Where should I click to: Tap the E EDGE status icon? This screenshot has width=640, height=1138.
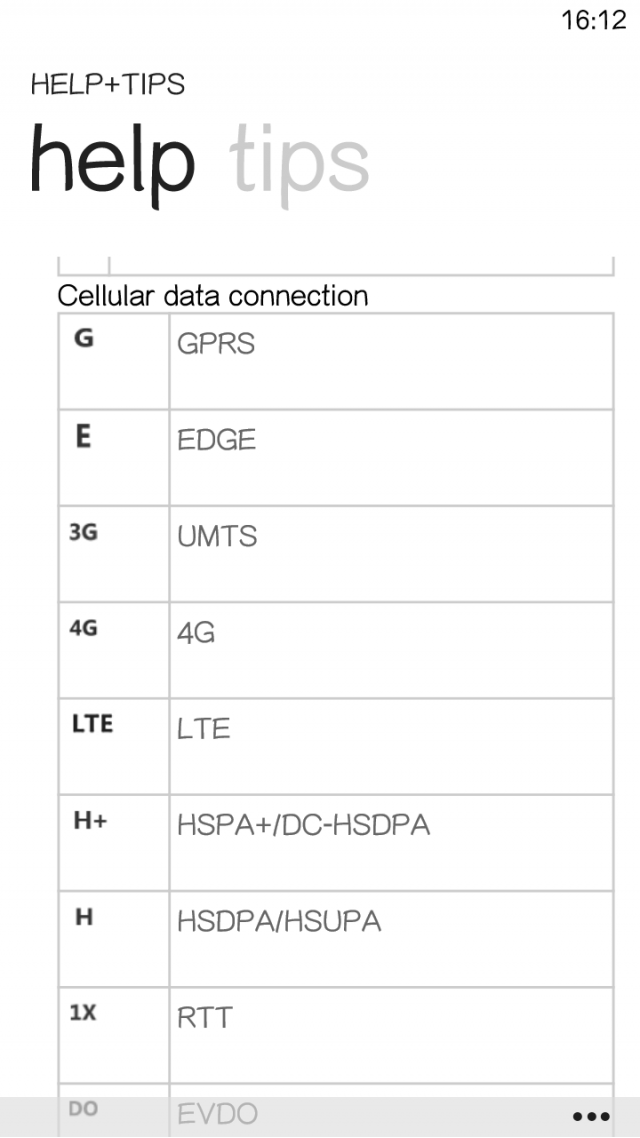point(84,437)
